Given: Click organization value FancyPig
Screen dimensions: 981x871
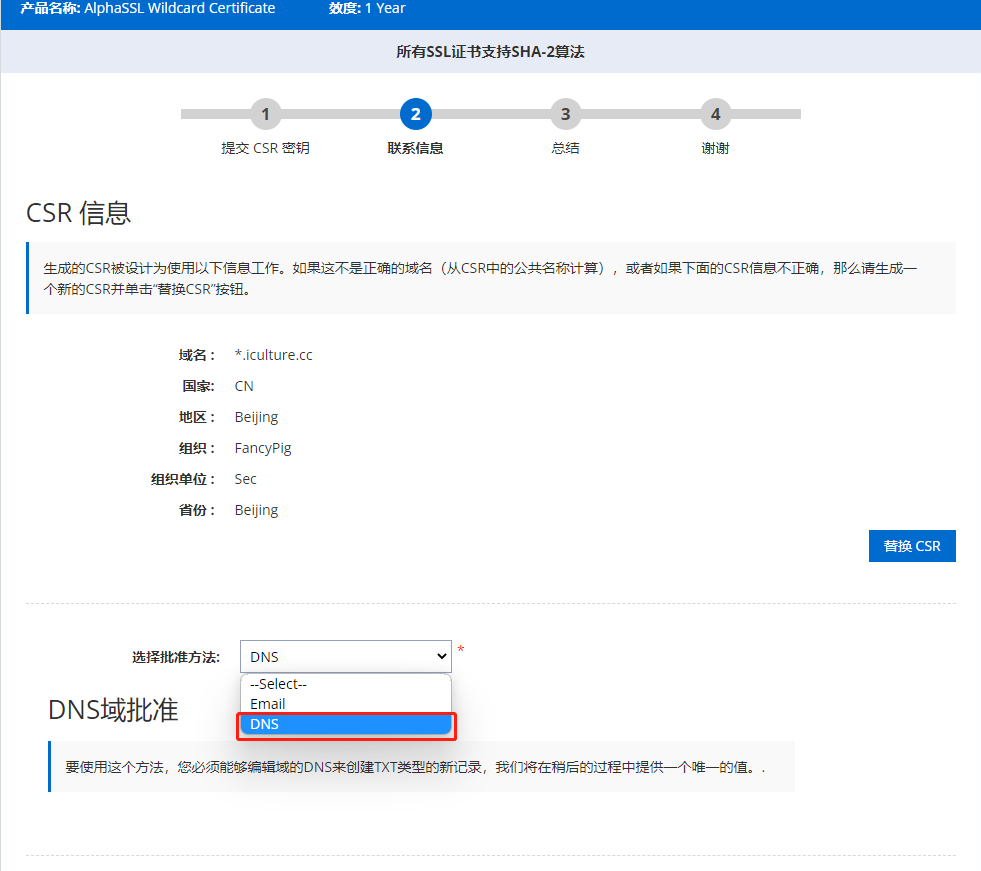Looking at the screenshot, I should [x=263, y=448].
